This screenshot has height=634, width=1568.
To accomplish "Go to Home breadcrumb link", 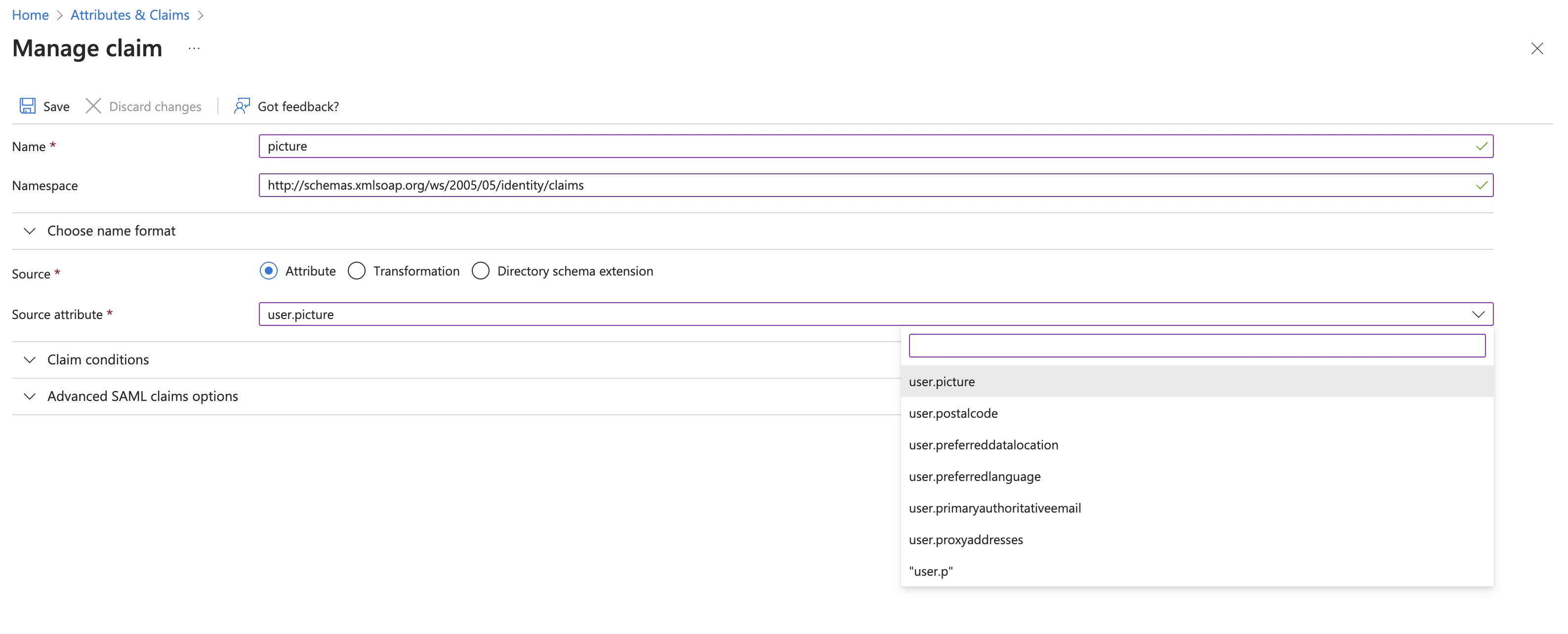I will tap(31, 15).
